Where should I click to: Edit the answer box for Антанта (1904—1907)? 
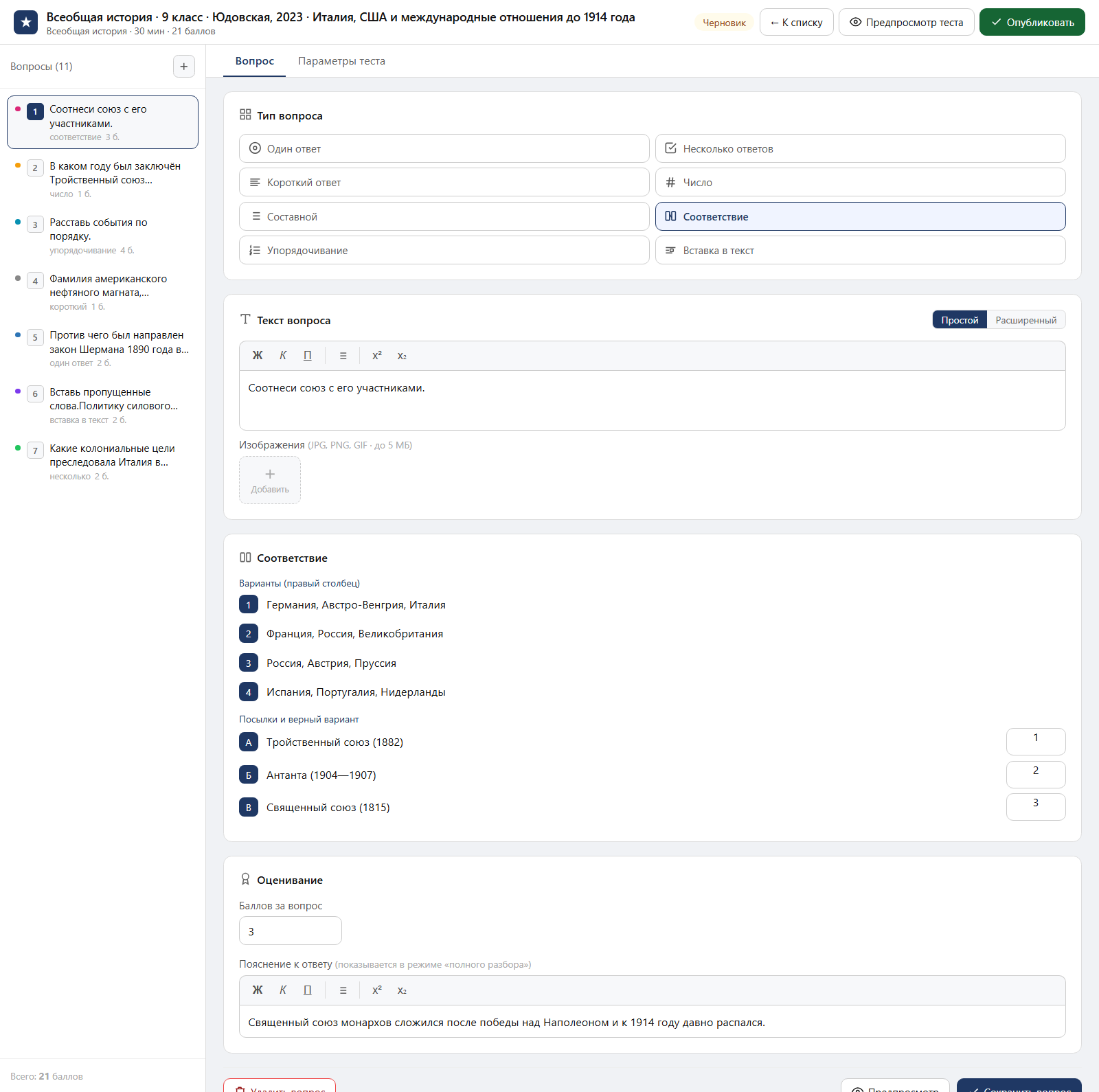pos(1036,775)
